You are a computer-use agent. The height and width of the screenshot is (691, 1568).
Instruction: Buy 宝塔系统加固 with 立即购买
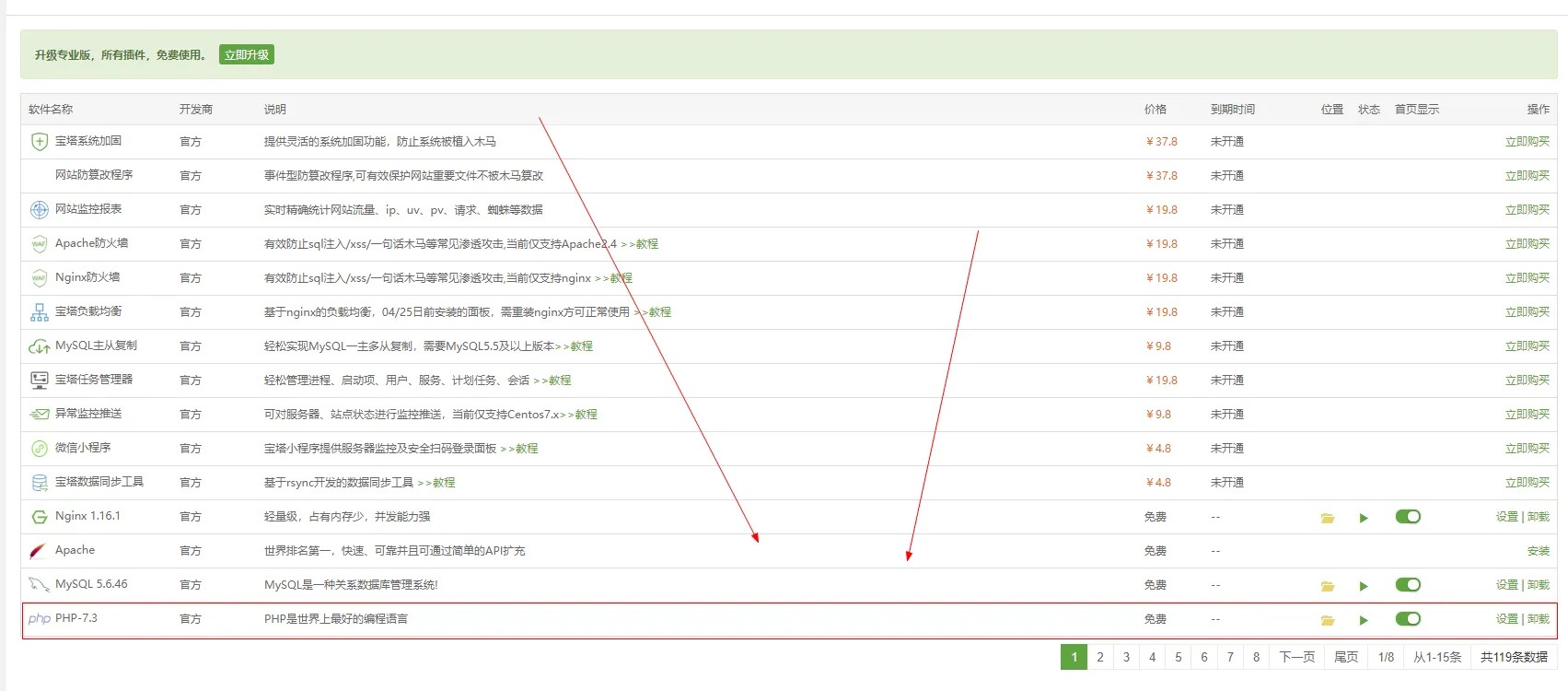1527,142
